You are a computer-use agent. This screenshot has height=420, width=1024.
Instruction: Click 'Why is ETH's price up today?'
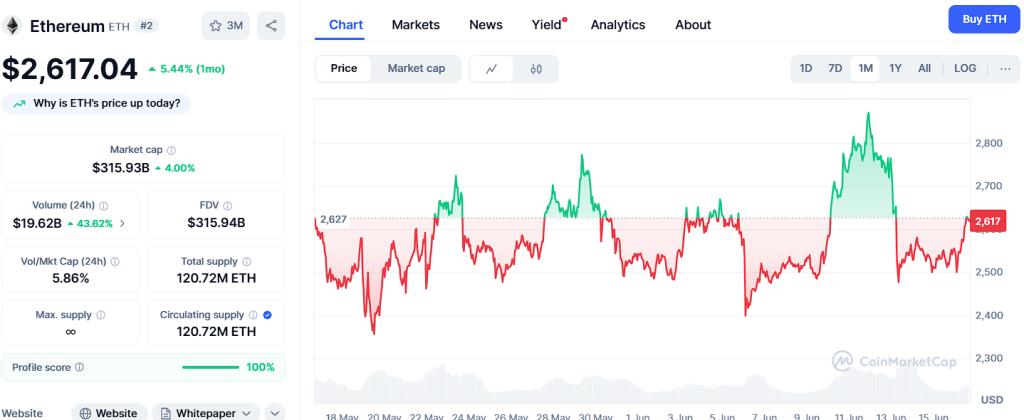coord(96,103)
